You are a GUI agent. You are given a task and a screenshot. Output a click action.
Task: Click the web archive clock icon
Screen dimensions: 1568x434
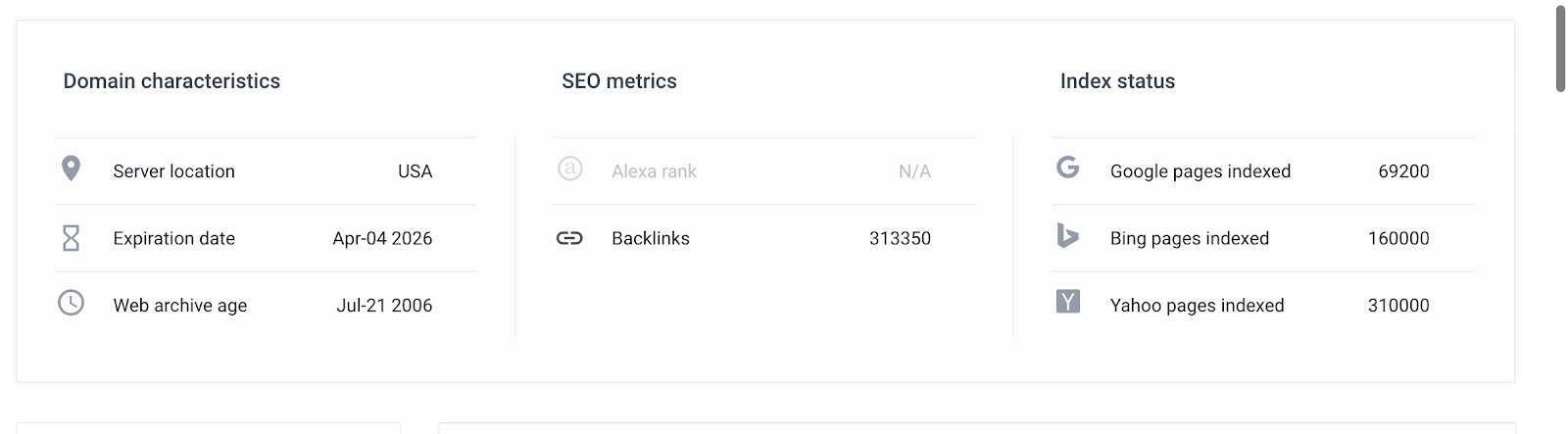pyautogui.click(x=71, y=303)
